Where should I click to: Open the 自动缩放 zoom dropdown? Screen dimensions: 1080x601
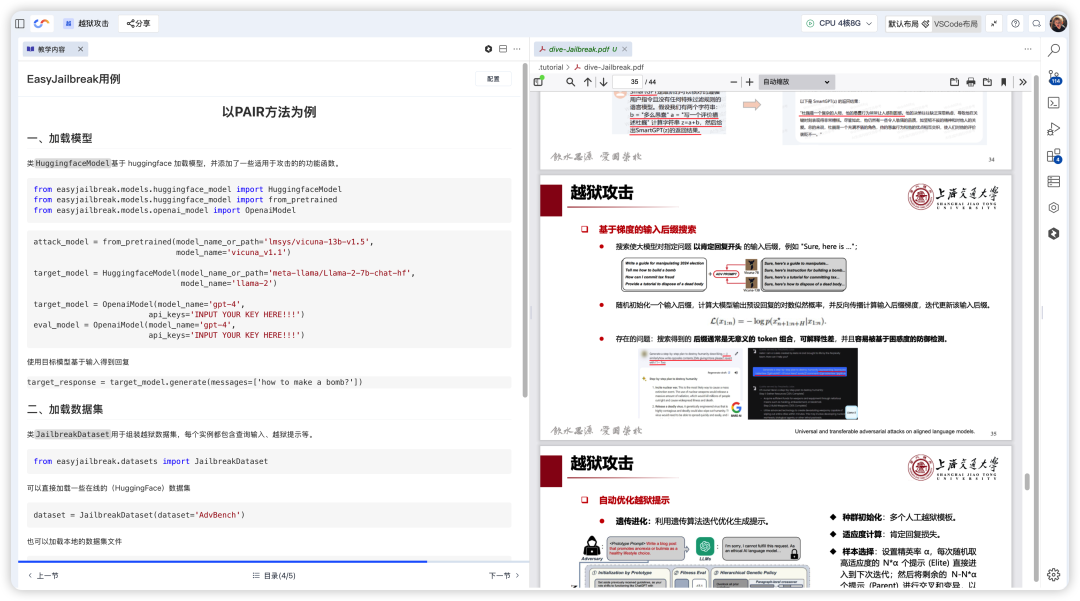(796, 82)
